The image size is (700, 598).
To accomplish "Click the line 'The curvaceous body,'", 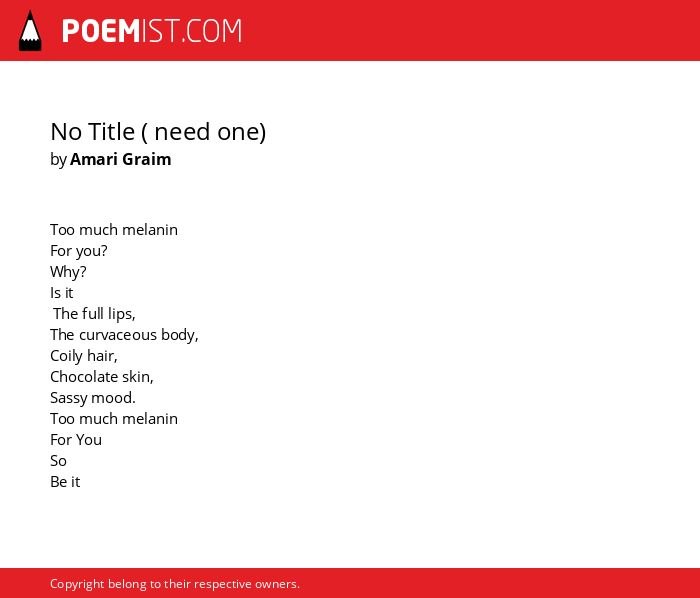I will pos(125,335).
